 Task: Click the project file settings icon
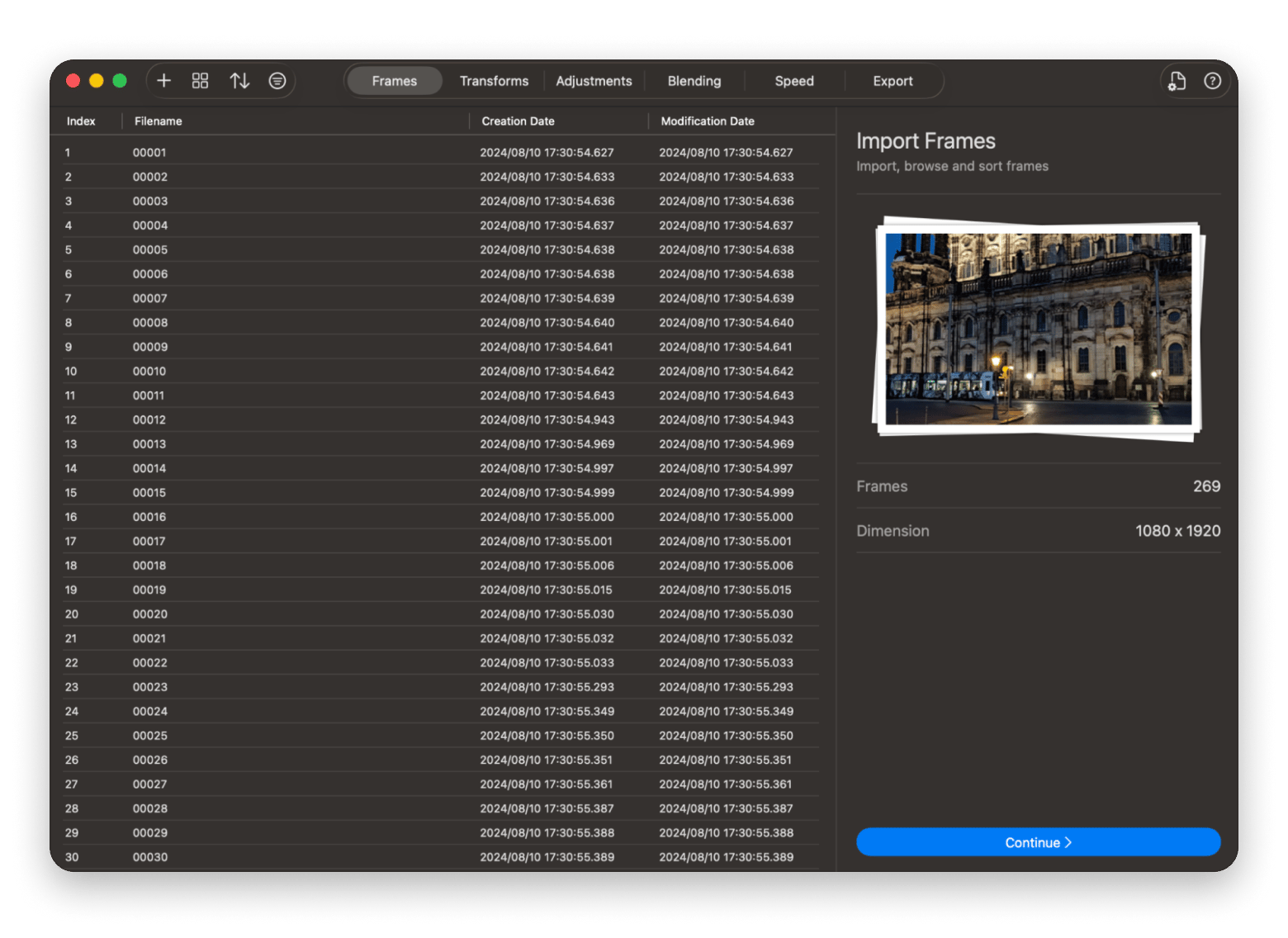coord(1177,81)
